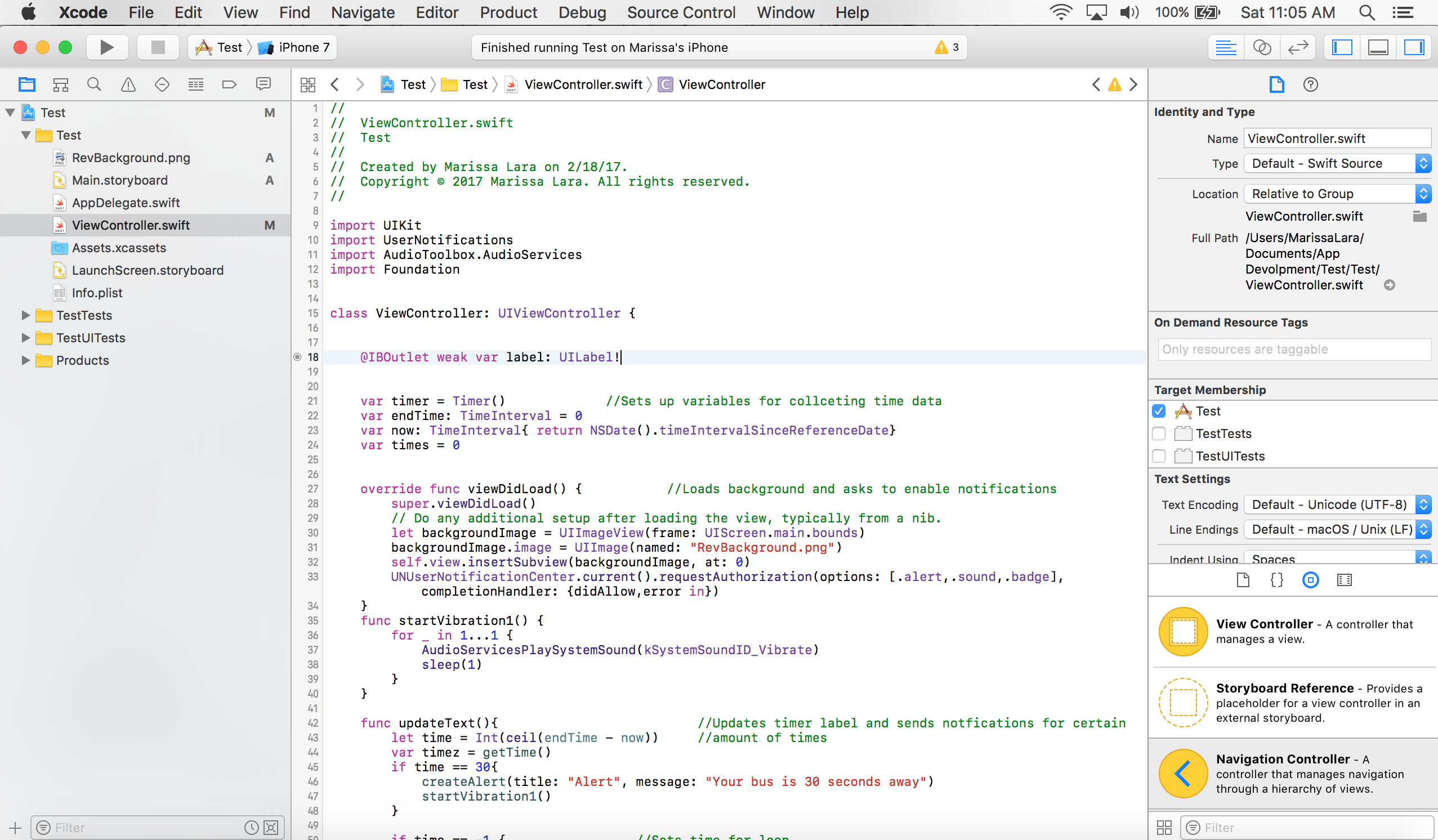Hide the Utilities right panel
This screenshot has width=1438, height=840.
1413,47
